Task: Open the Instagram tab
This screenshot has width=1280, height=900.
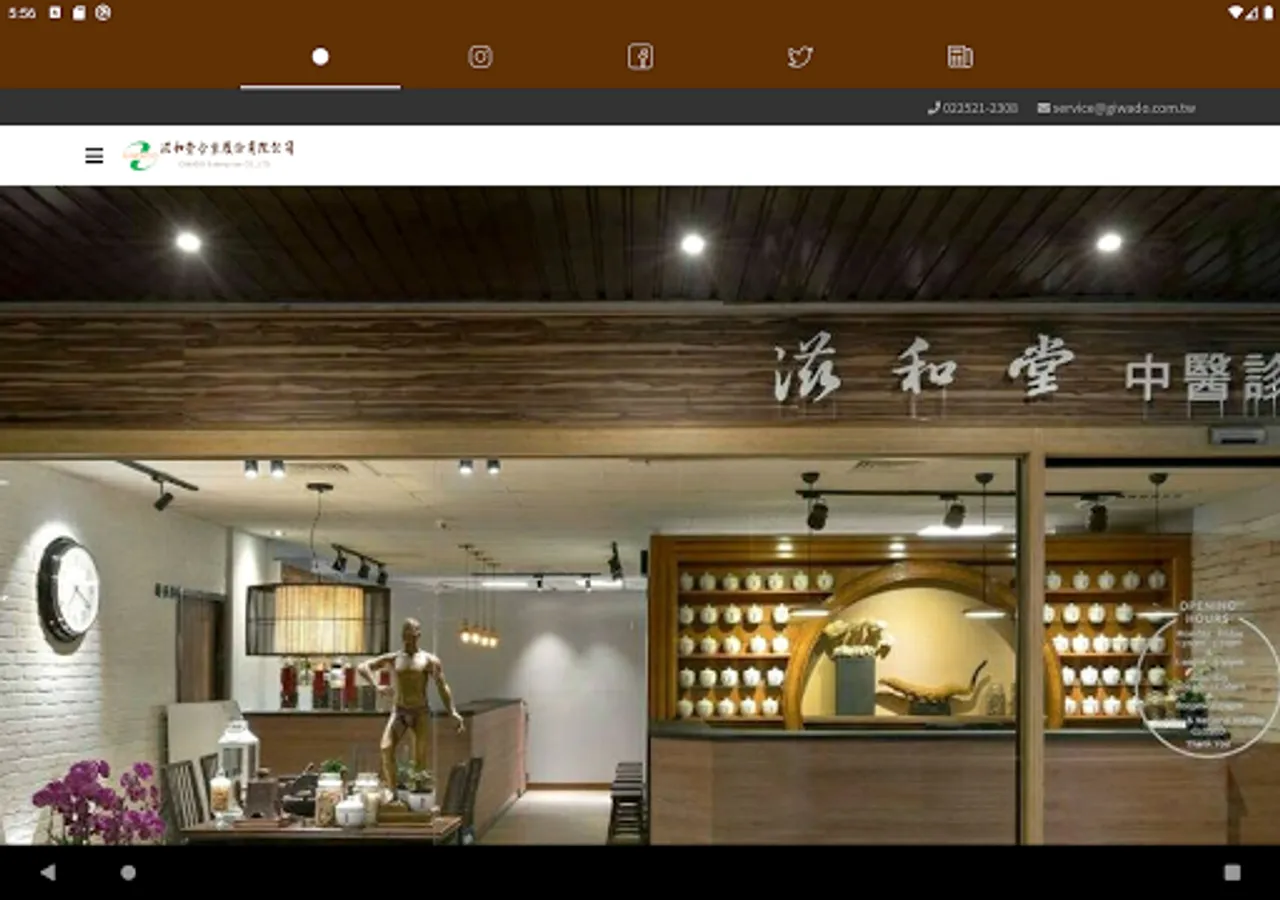Action: tap(480, 57)
